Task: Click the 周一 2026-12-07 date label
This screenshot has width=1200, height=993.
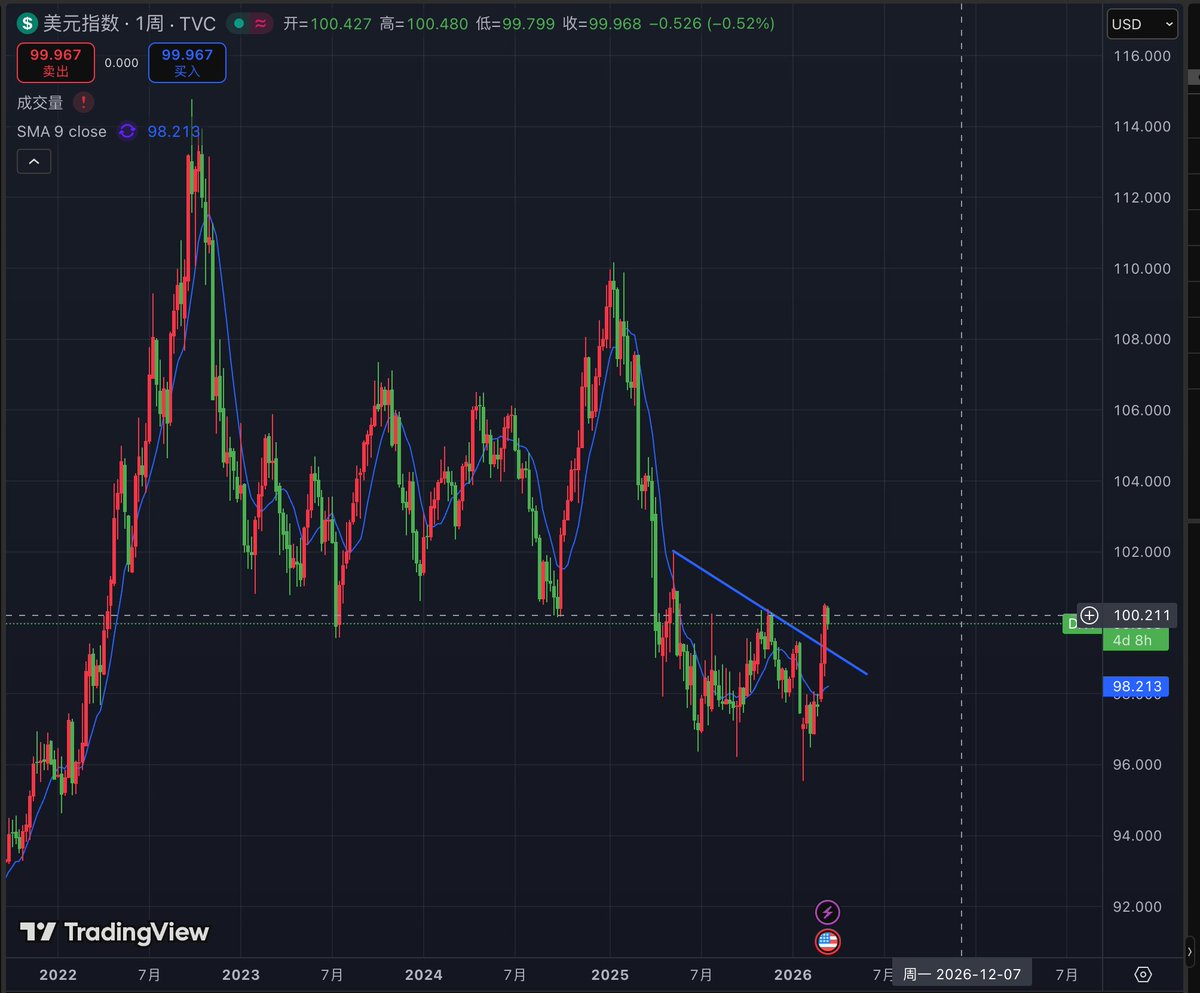Action: point(961,974)
